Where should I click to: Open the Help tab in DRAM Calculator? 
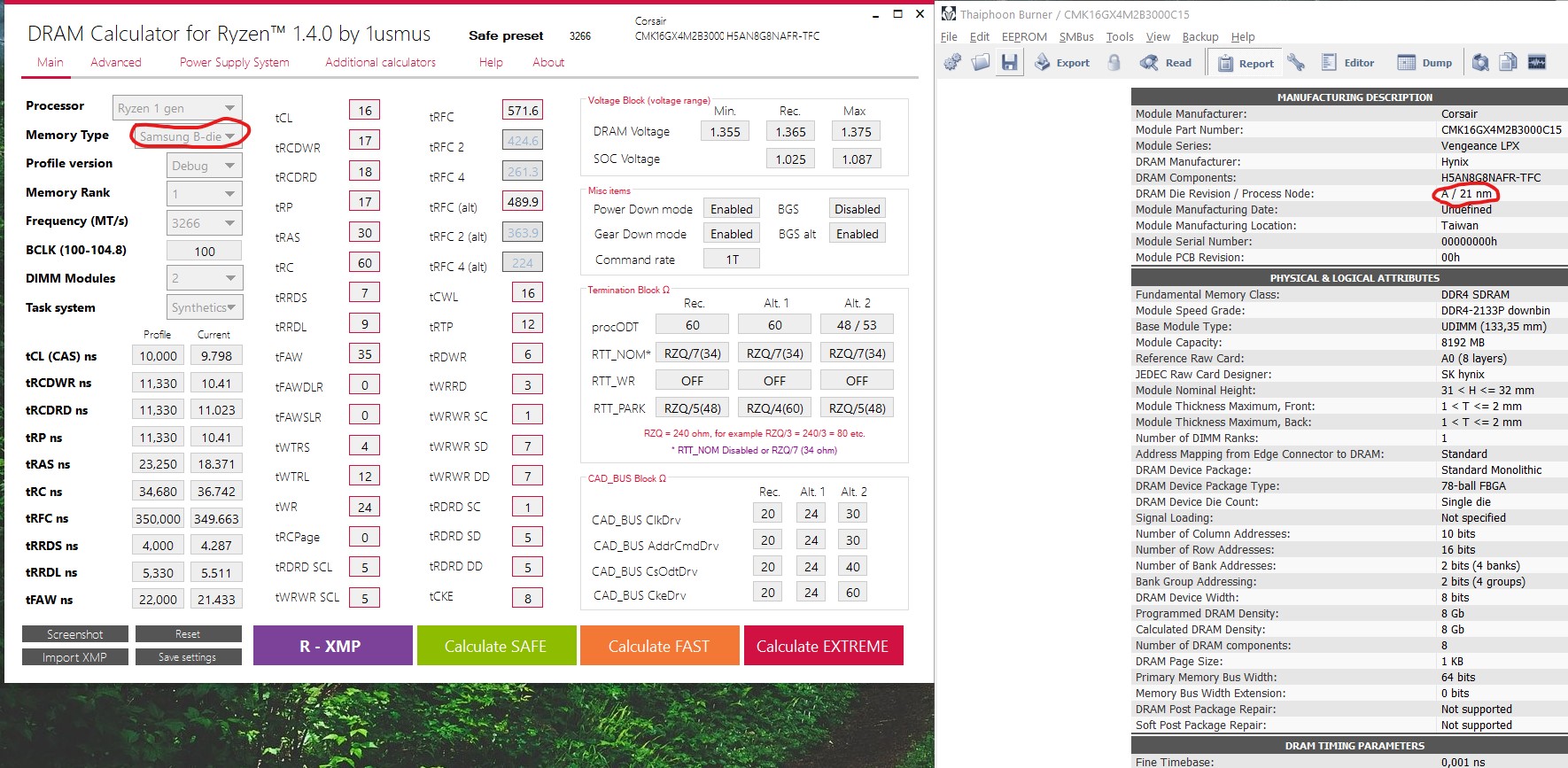coord(491,62)
